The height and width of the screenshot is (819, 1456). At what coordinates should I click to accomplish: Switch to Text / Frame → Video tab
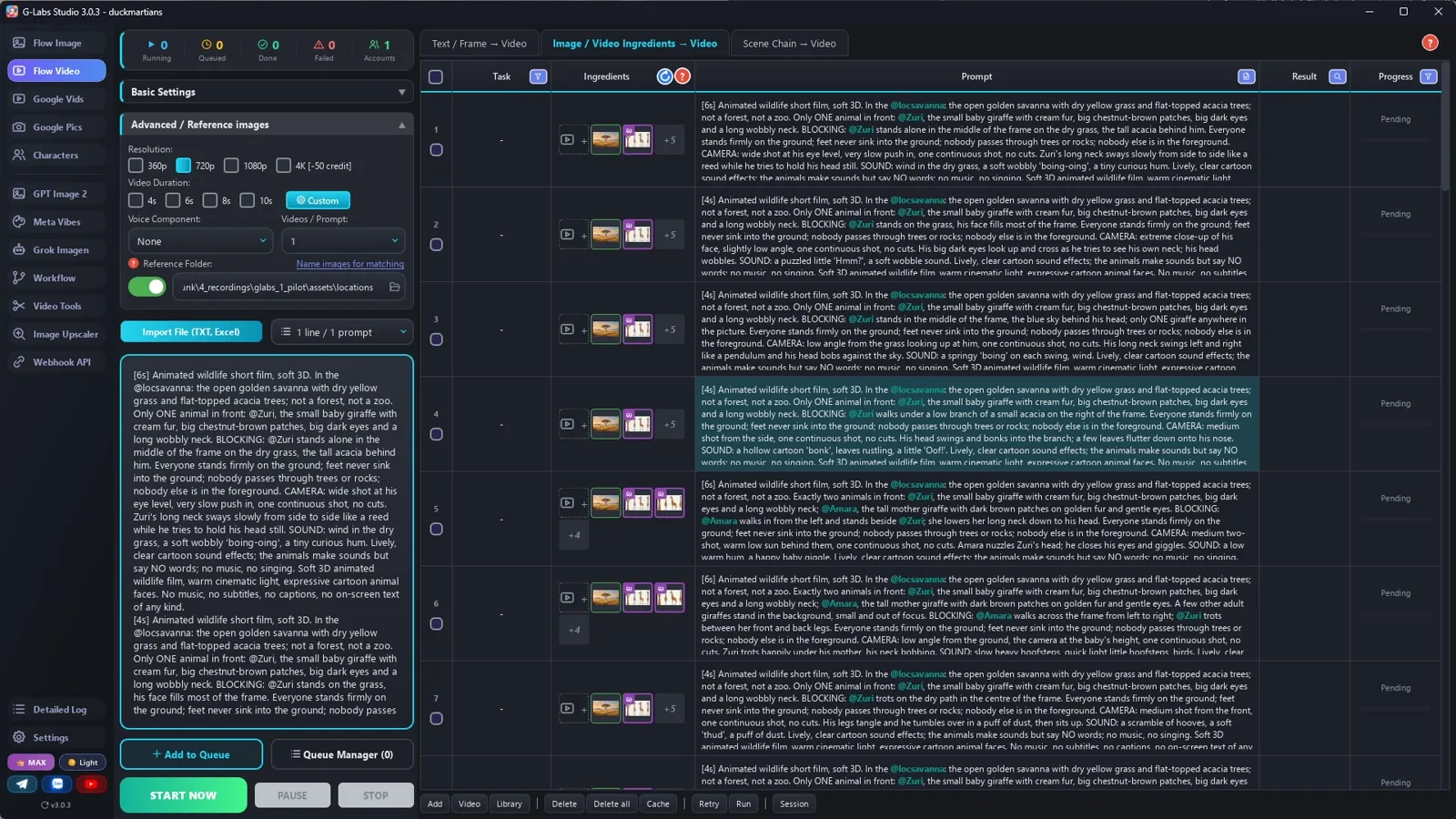(x=479, y=44)
